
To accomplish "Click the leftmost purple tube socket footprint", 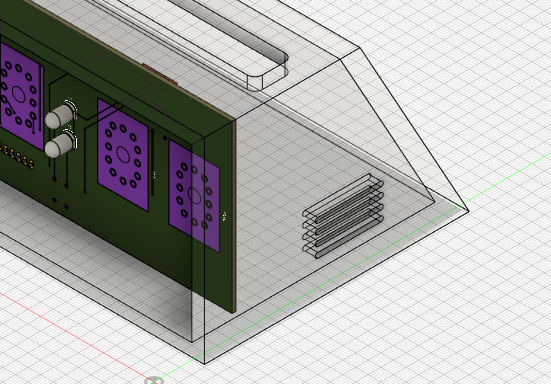I will pyautogui.click(x=21, y=96).
